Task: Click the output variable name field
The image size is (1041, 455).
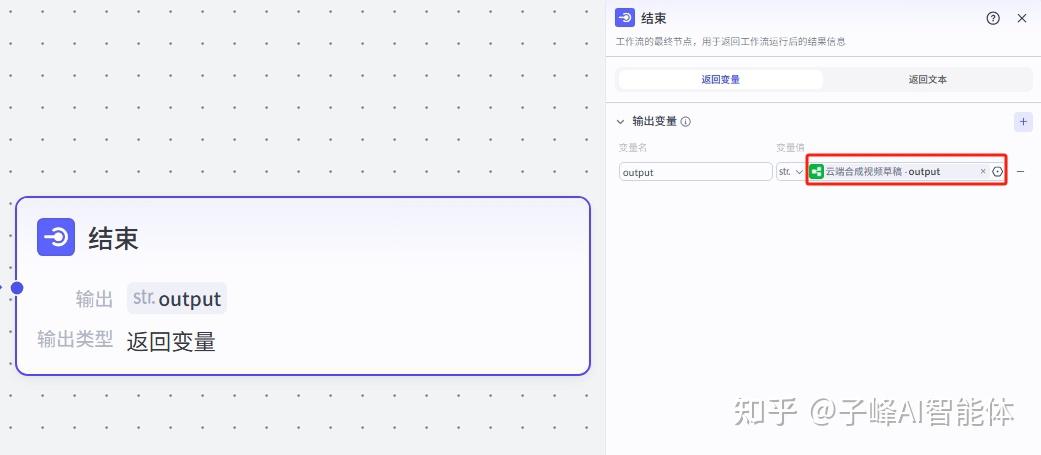Action: click(x=695, y=172)
